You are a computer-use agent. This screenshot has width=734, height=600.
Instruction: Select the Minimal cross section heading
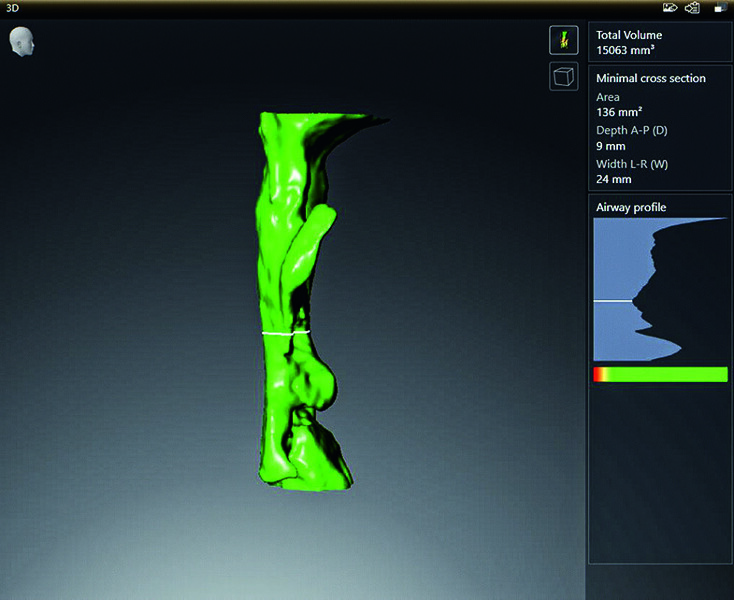(x=650, y=78)
